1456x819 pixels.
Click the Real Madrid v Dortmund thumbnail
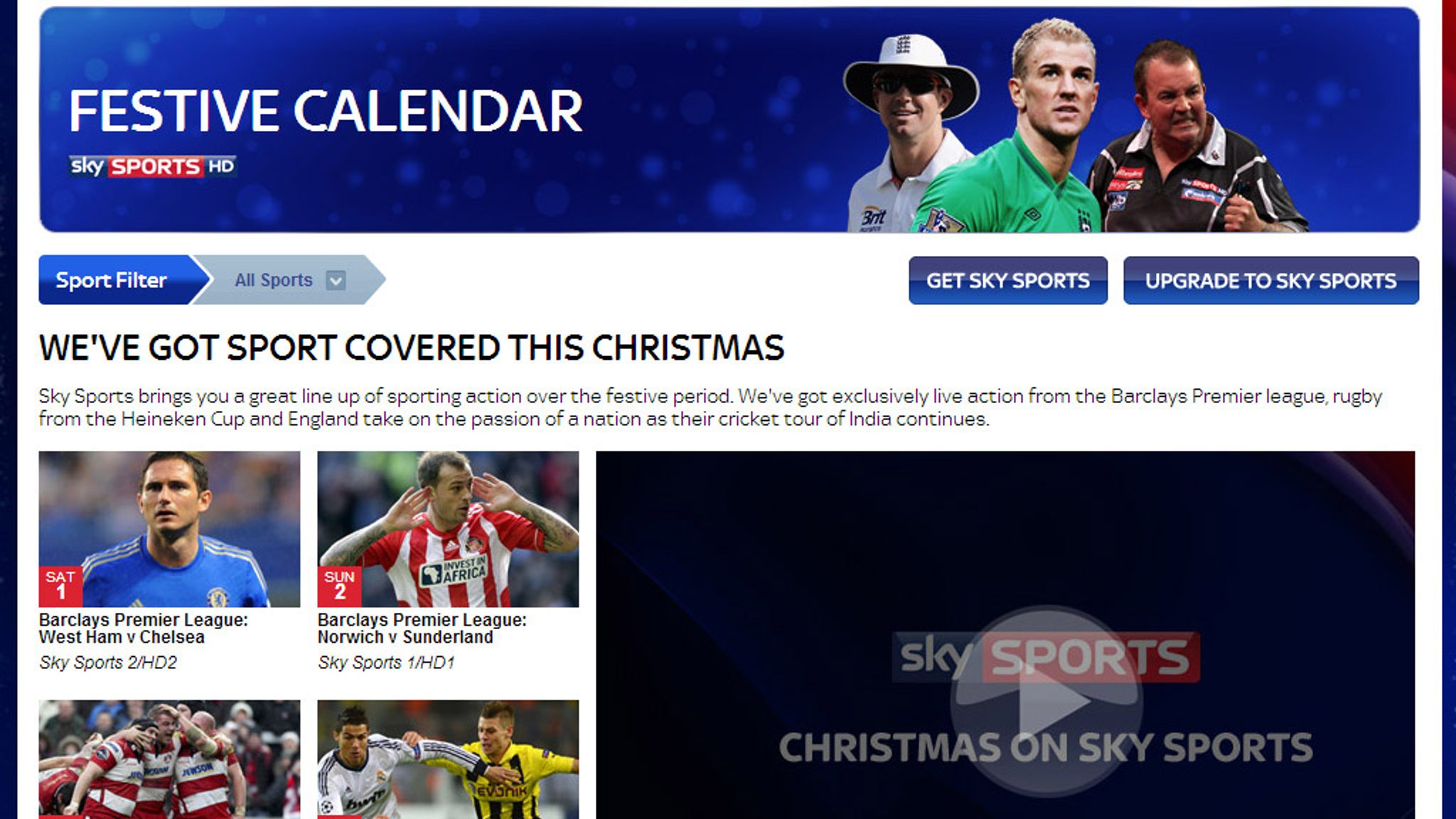click(448, 759)
